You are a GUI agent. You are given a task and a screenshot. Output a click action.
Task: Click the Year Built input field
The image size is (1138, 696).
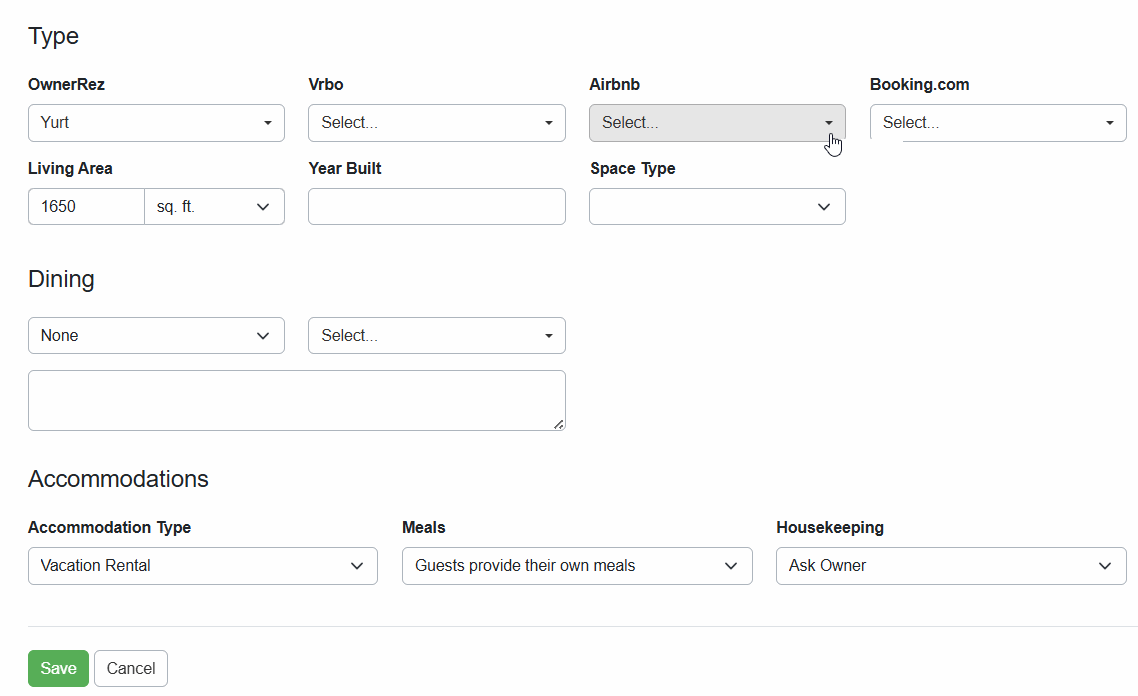(x=436, y=206)
